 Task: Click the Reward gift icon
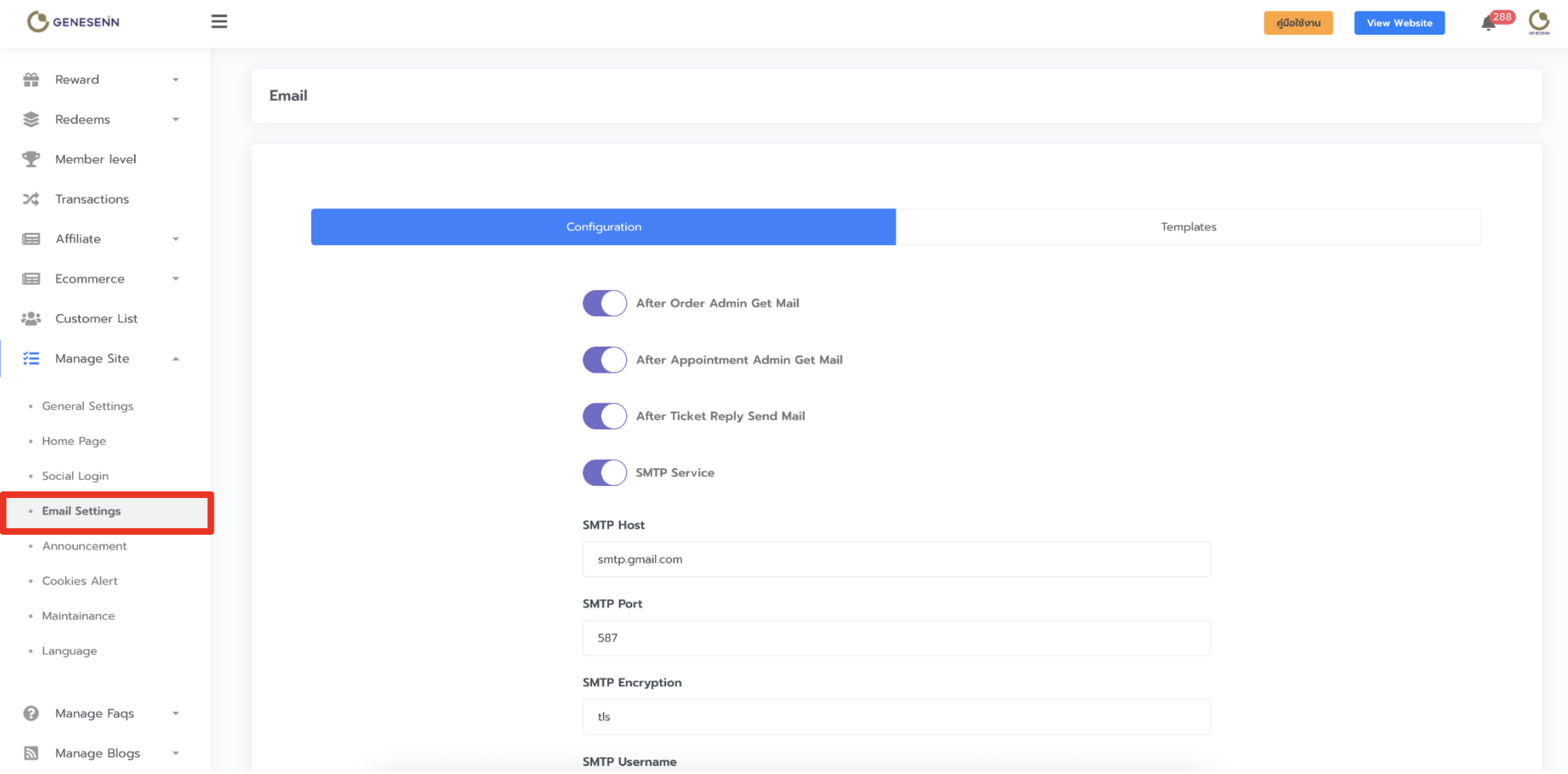tap(31, 80)
